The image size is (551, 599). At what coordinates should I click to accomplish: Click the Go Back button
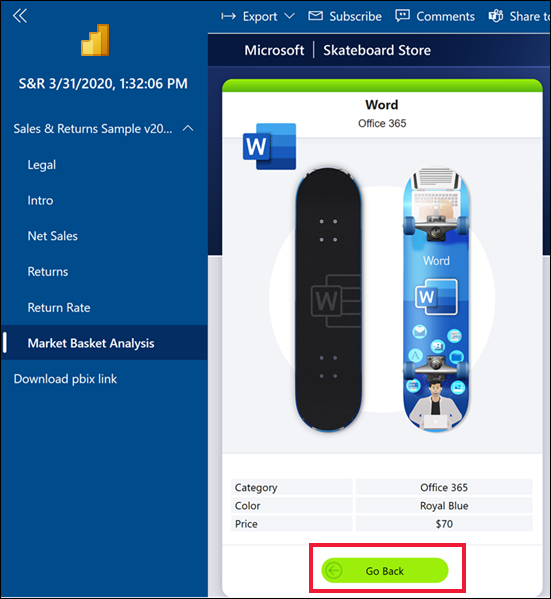tap(384, 571)
